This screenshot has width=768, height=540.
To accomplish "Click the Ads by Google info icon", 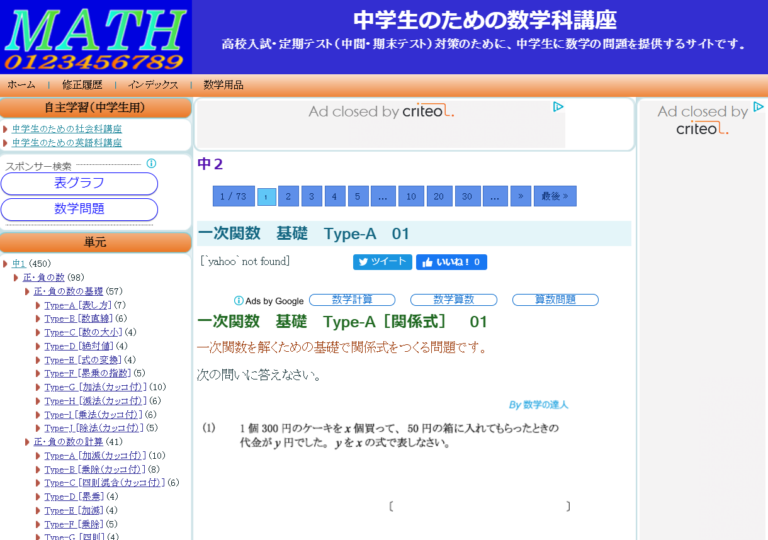I will pyautogui.click(x=239, y=300).
